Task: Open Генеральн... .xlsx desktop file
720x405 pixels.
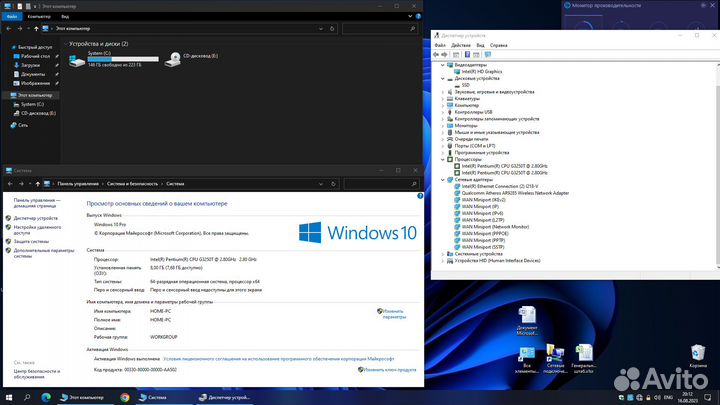Action: (584, 358)
